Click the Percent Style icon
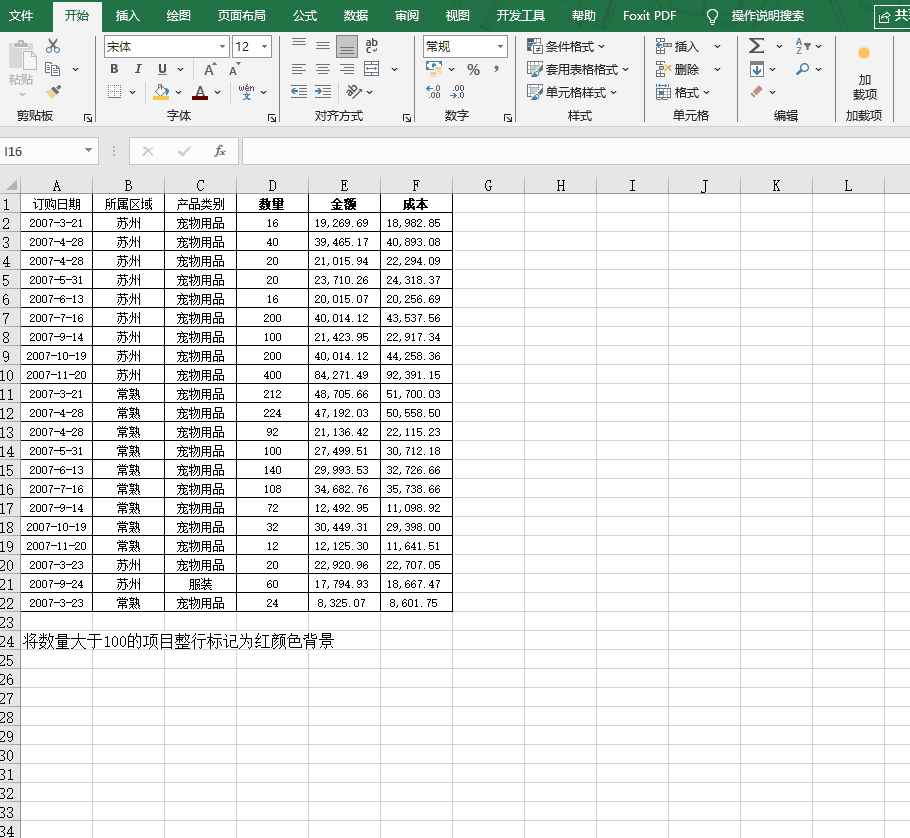 click(473, 69)
